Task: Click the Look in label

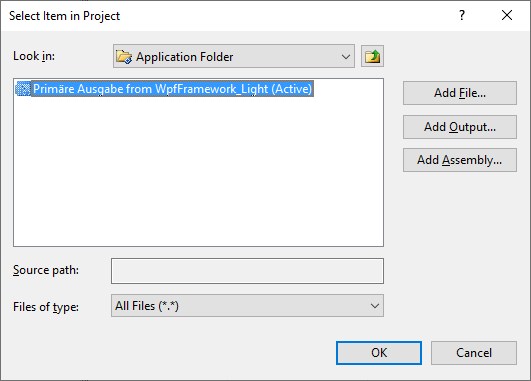Action: [34, 56]
